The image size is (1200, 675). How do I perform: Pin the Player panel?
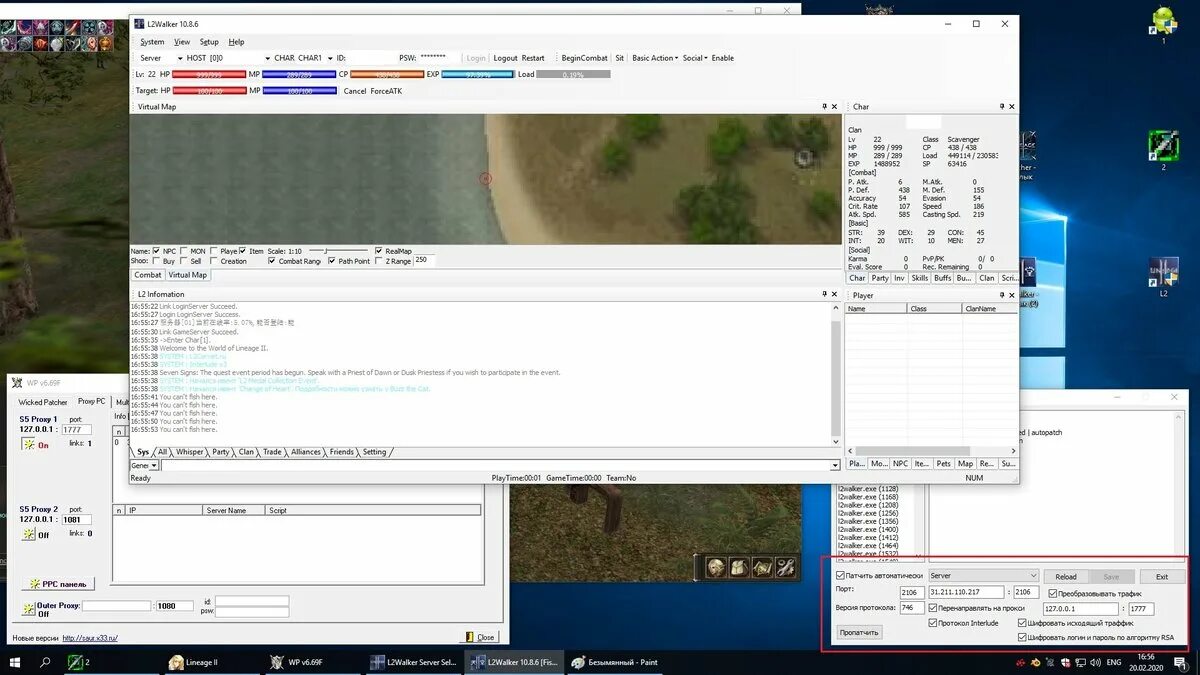tap(1001, 295)
